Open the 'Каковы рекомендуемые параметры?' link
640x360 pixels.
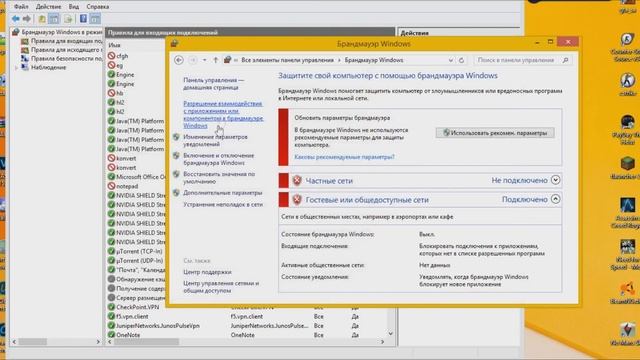tap(344, 157)
